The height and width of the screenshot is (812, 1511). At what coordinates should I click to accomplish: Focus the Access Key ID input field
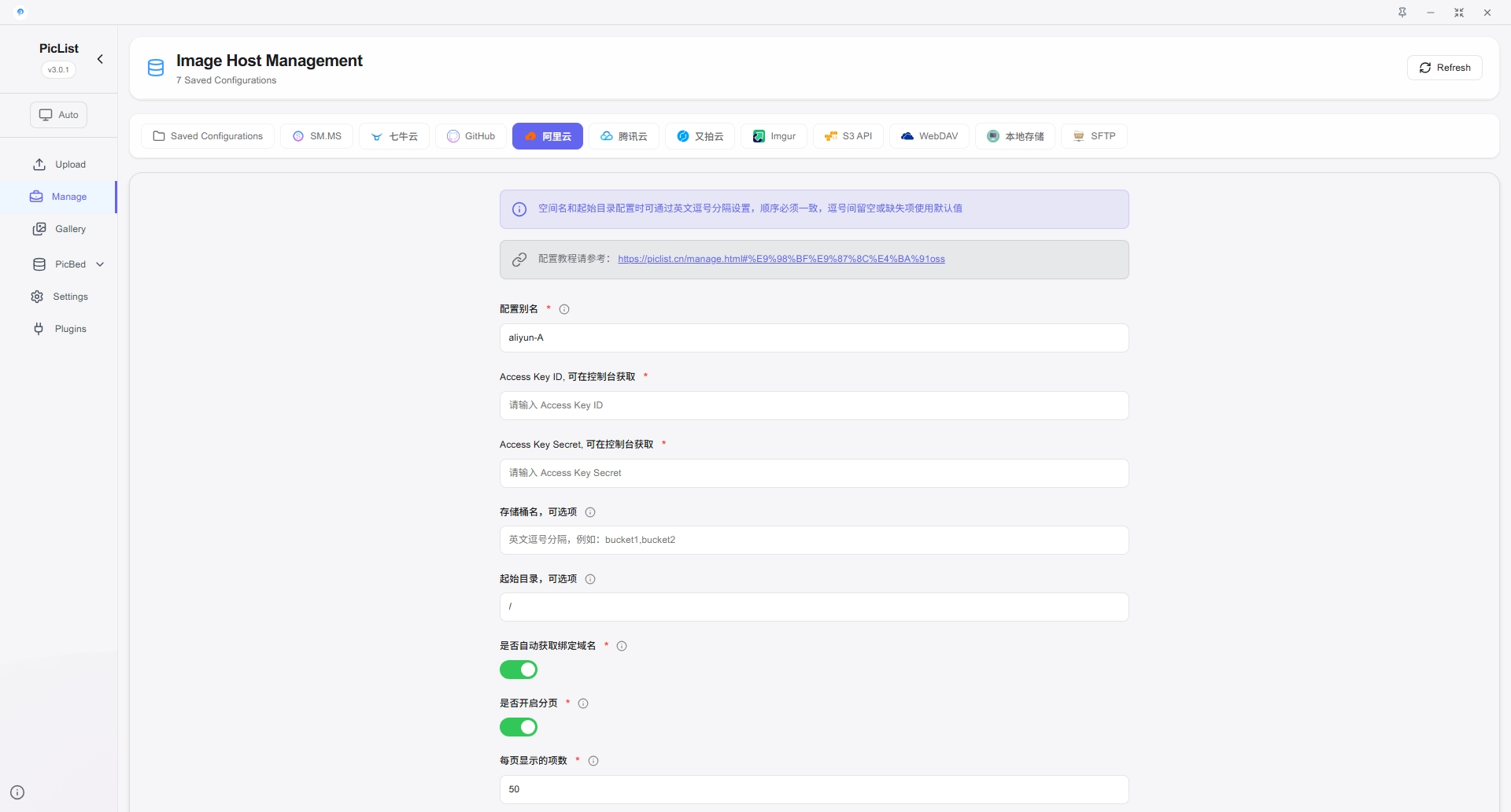814,405
